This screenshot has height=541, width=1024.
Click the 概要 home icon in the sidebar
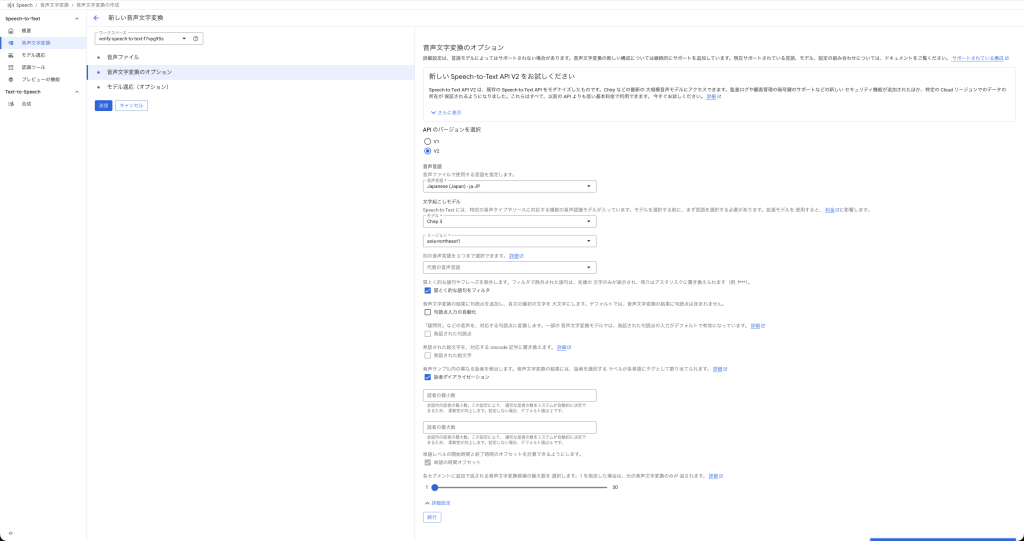tap(11, 31)
